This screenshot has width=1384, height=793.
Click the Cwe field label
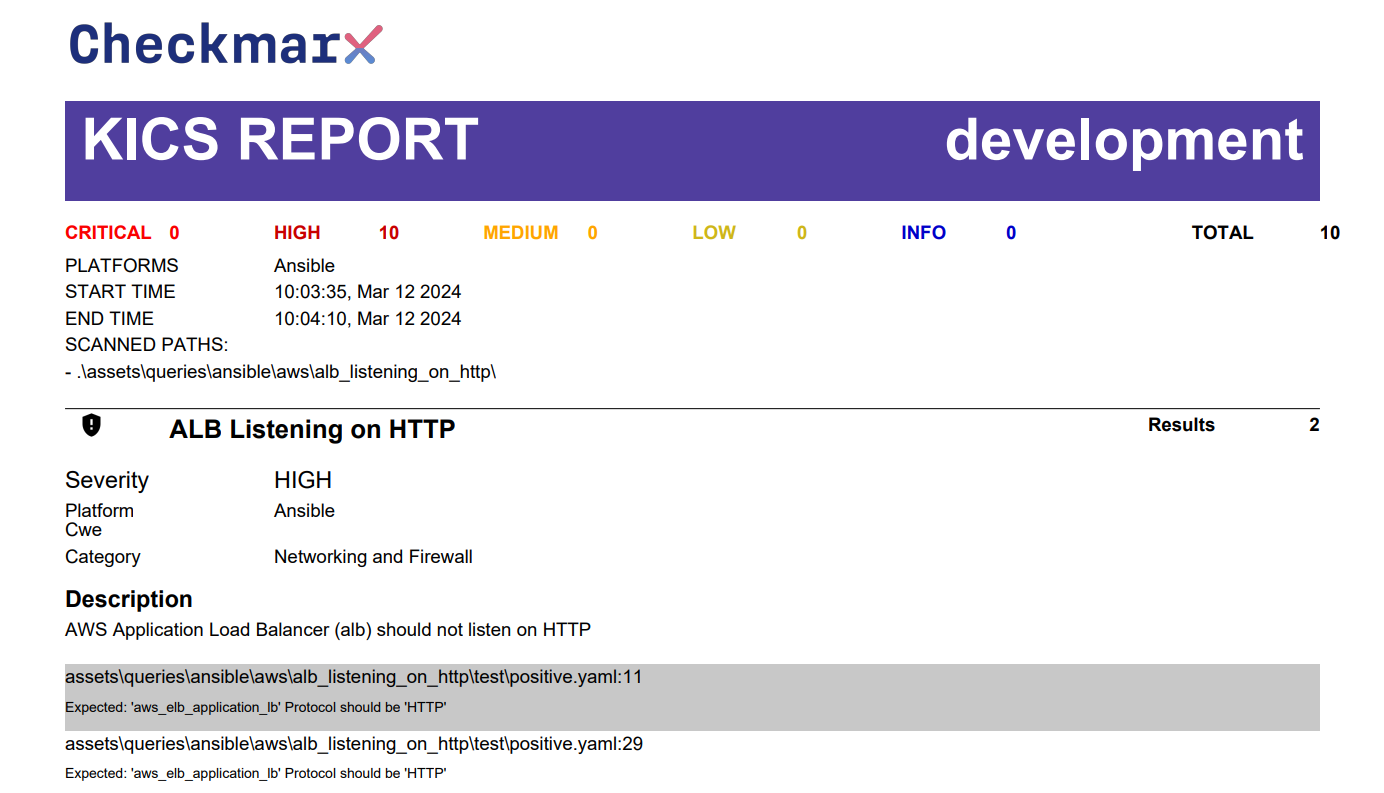[x=83, y=530]
